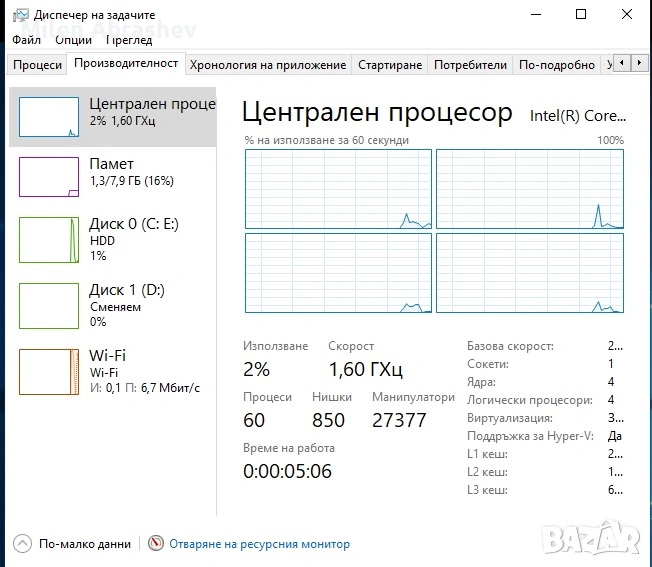Select the CPU mini graph thumbnail in sidebar

click(x=49, y=117)
